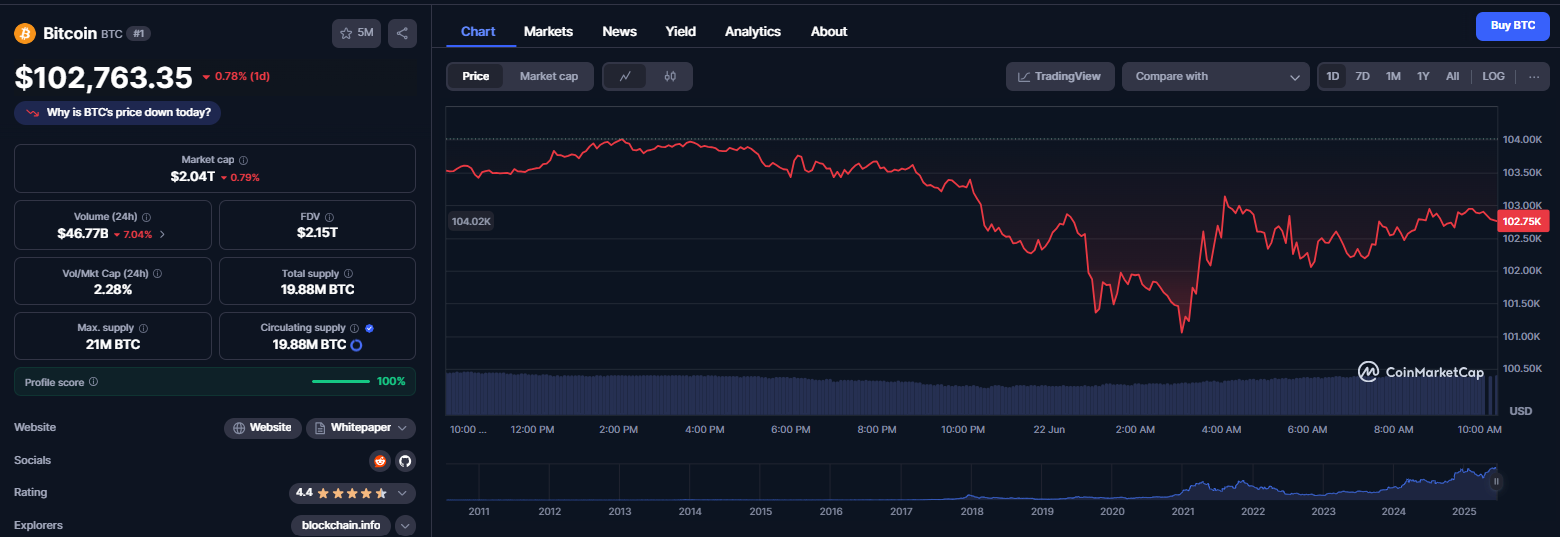Screen dimensions: 1560x537
Task: Set chart range to All
Action: (x=1452, y=76)
